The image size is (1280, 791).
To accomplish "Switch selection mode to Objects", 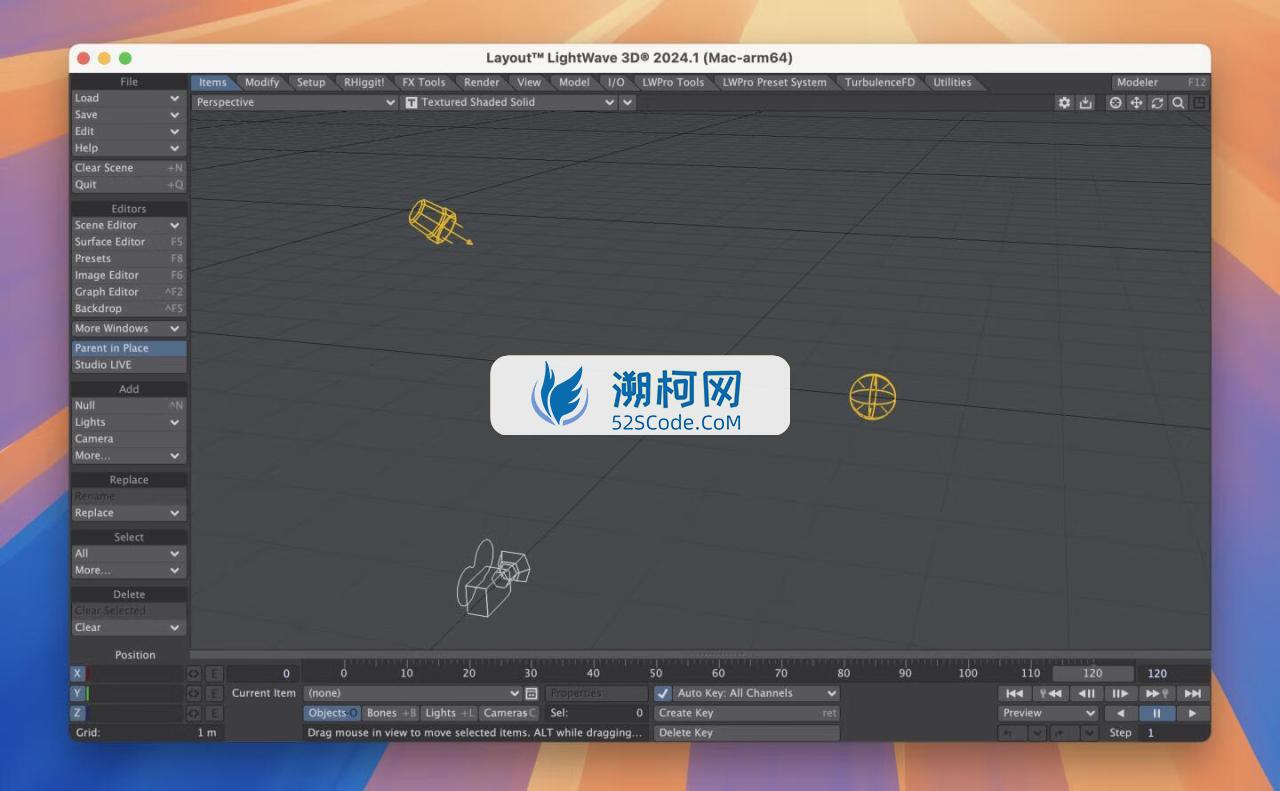I will (x=332, y=713).
